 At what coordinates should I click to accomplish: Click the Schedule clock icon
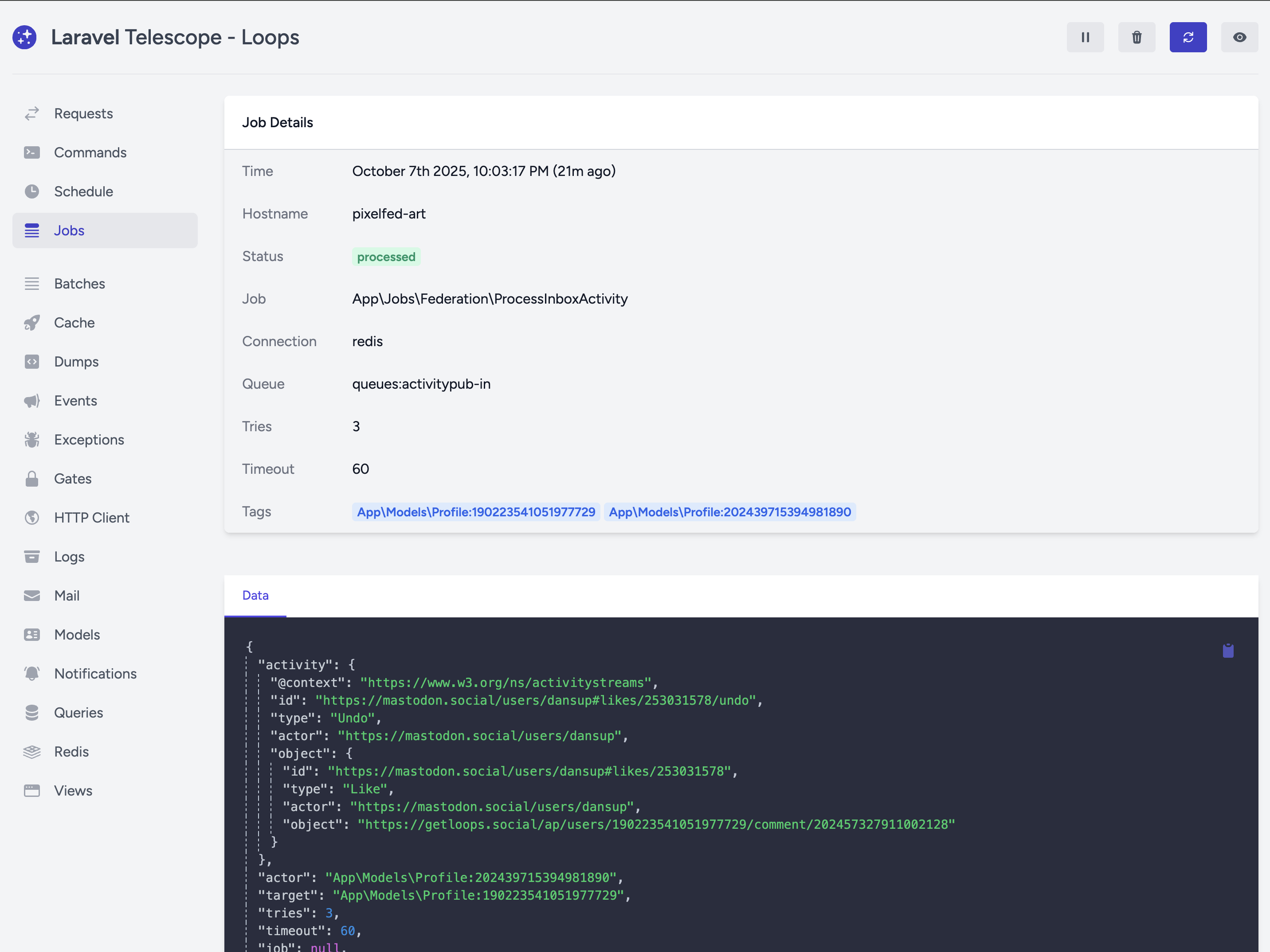tap(32, 191)
